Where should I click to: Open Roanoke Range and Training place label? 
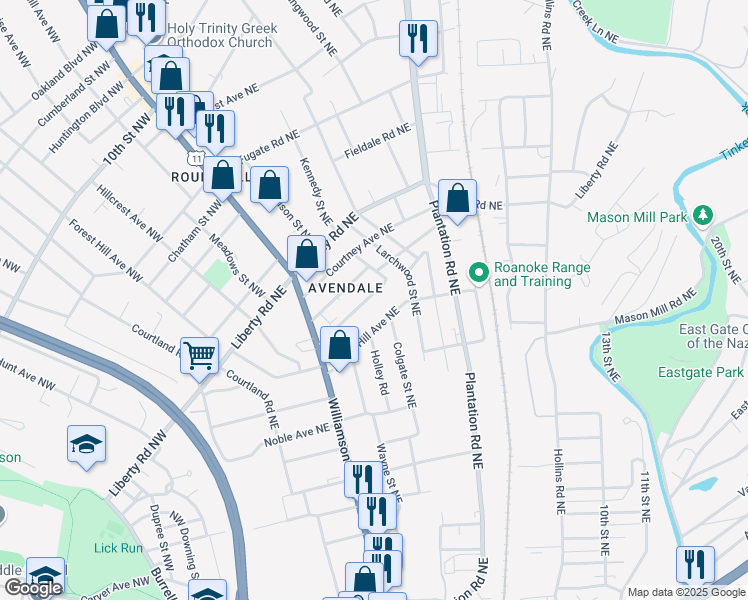click(542, 274)
